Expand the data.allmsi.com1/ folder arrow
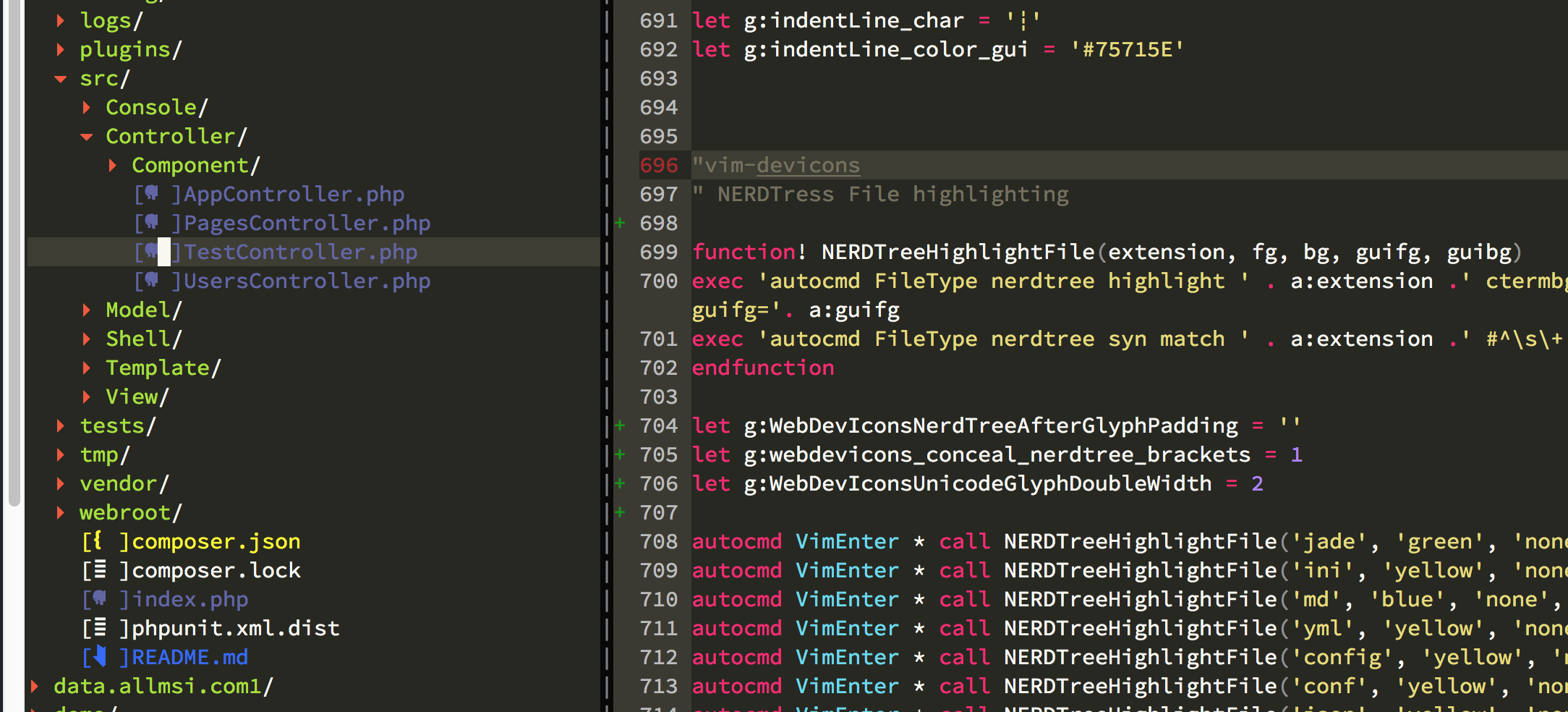Screen dimensions: 1568x712 (35, 686)
